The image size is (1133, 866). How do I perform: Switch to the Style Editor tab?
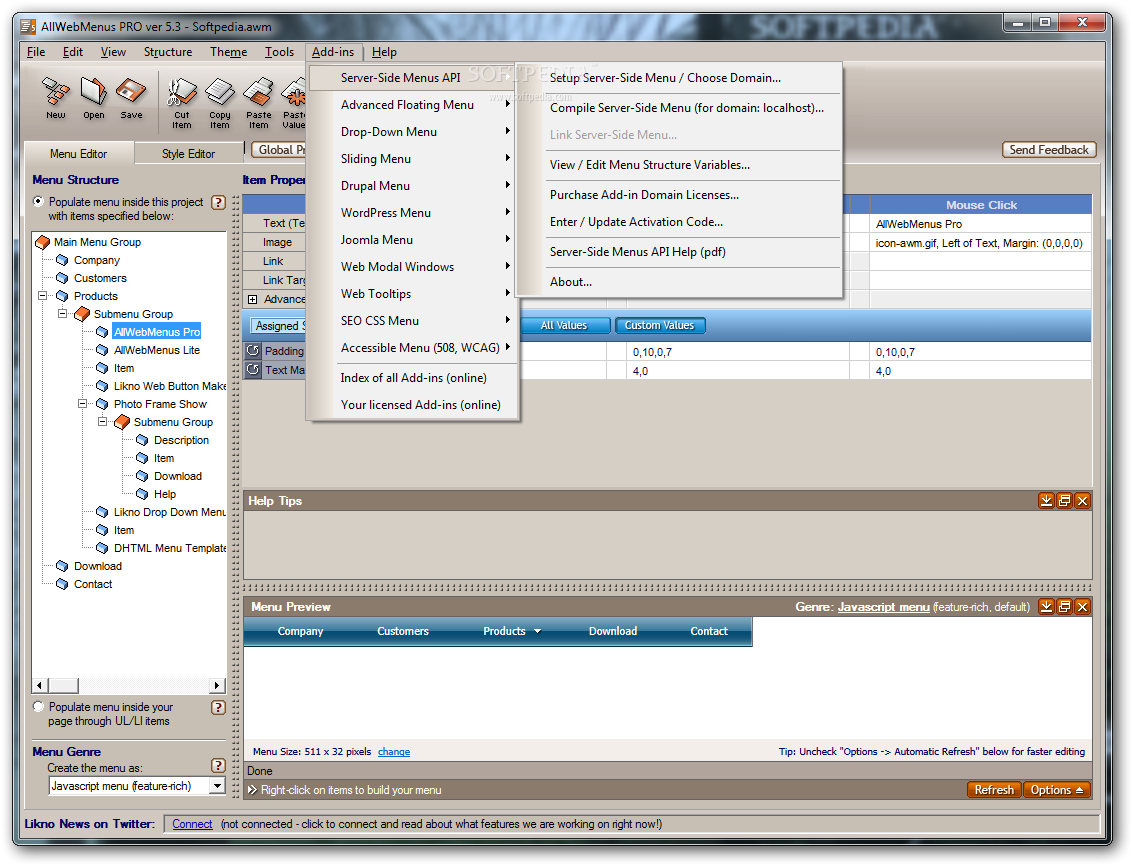coord(188,154)
